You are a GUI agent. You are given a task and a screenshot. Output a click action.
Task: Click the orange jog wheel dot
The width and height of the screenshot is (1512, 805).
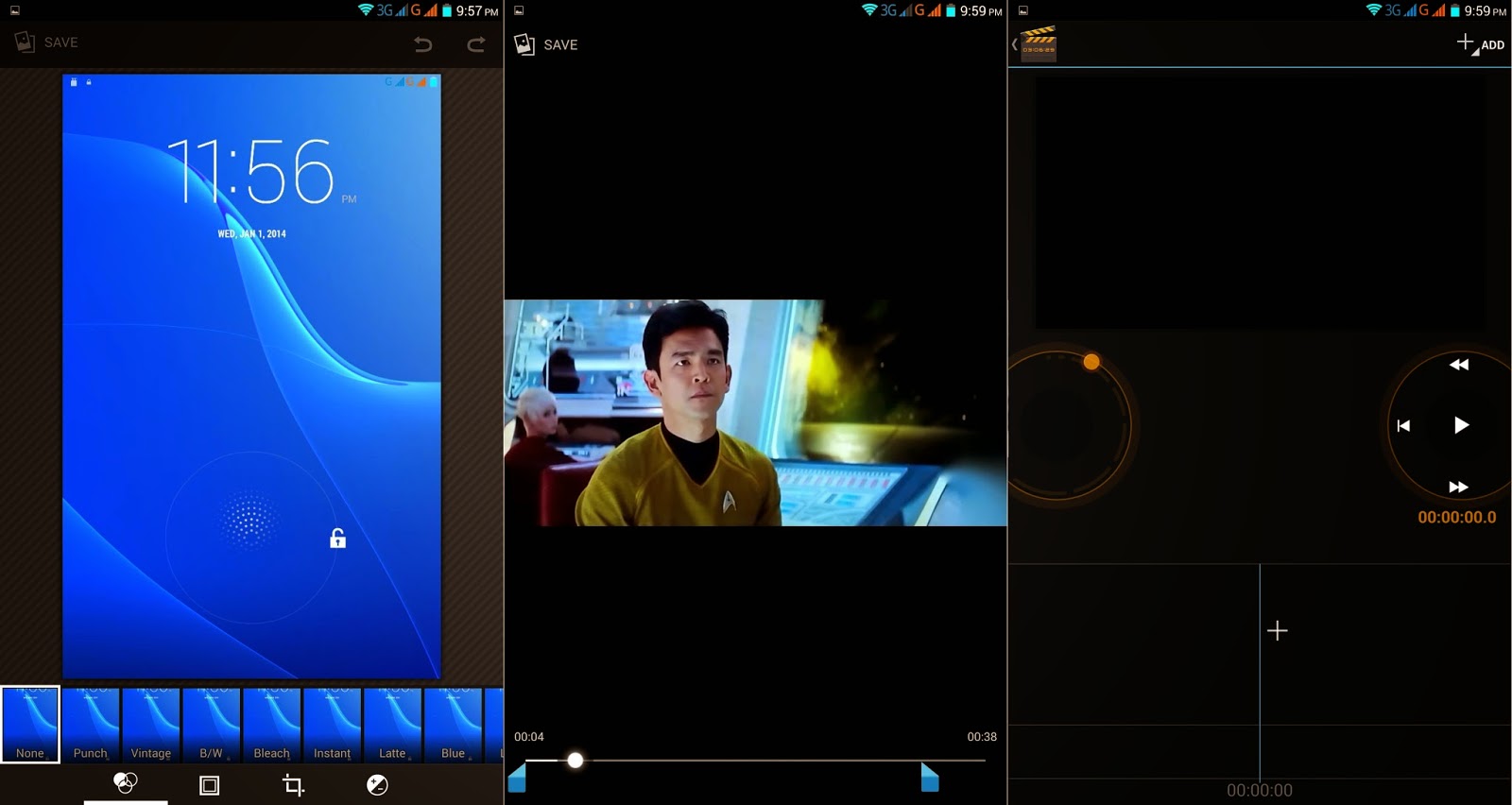coord(1091,362)
